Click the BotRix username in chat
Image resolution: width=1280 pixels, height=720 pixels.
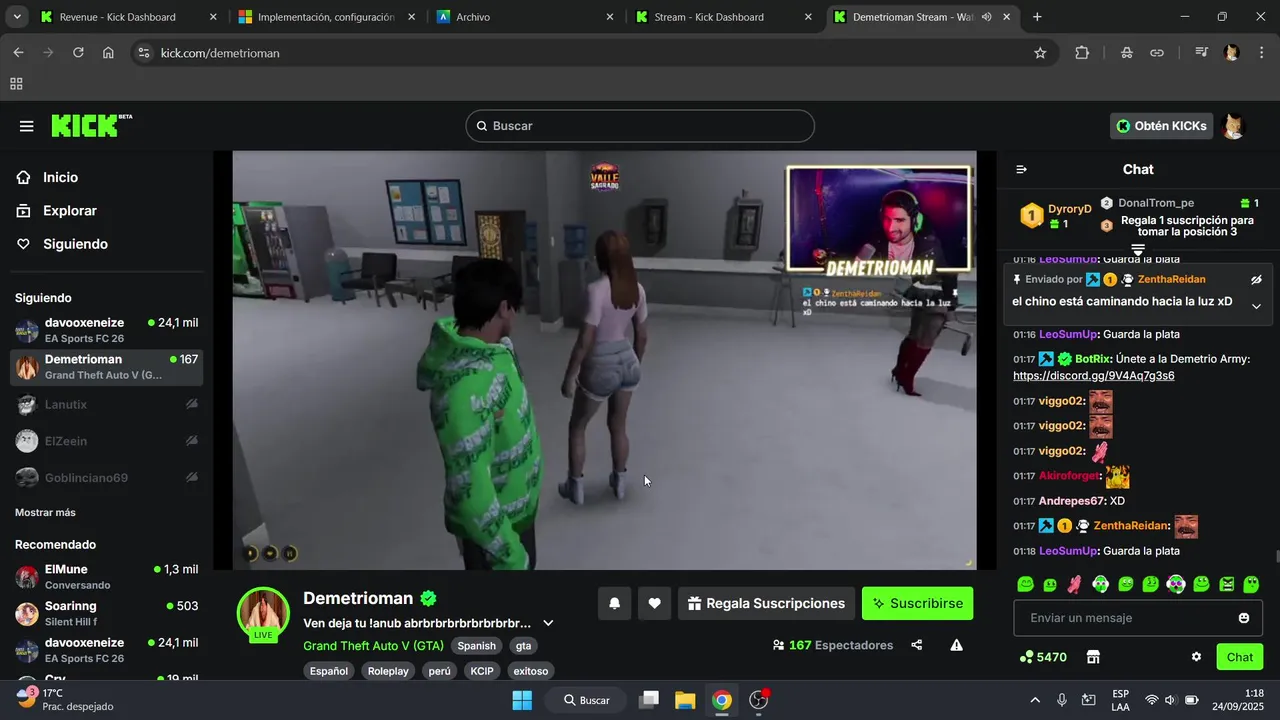click(1092, 359)
